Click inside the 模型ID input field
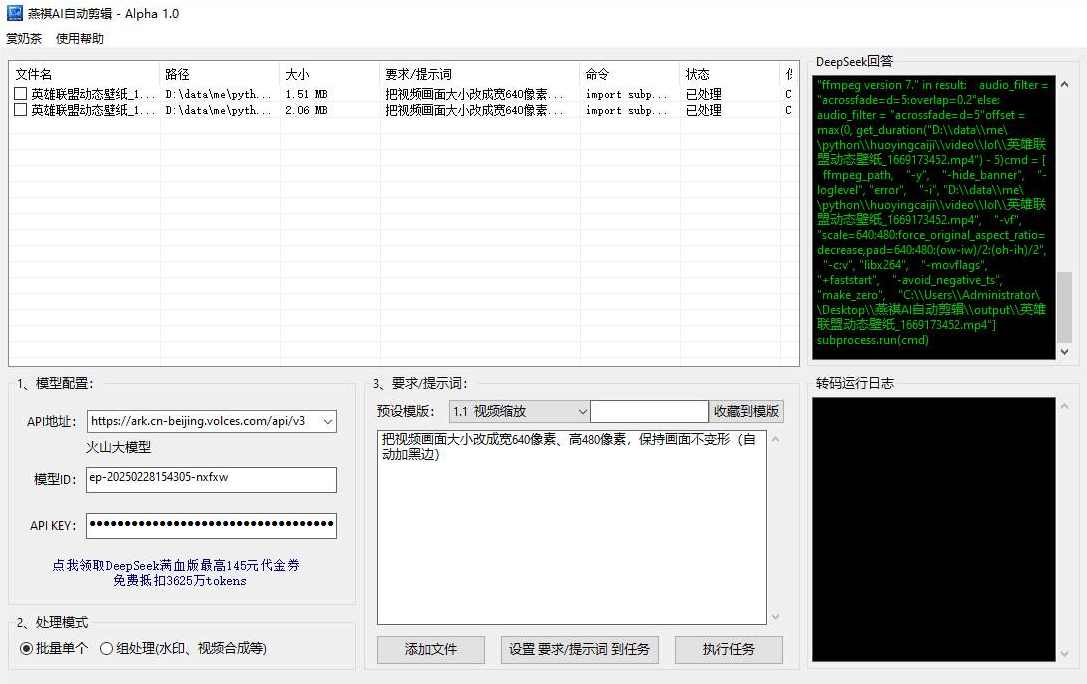 pyautogui.click(x=210, y=479)
